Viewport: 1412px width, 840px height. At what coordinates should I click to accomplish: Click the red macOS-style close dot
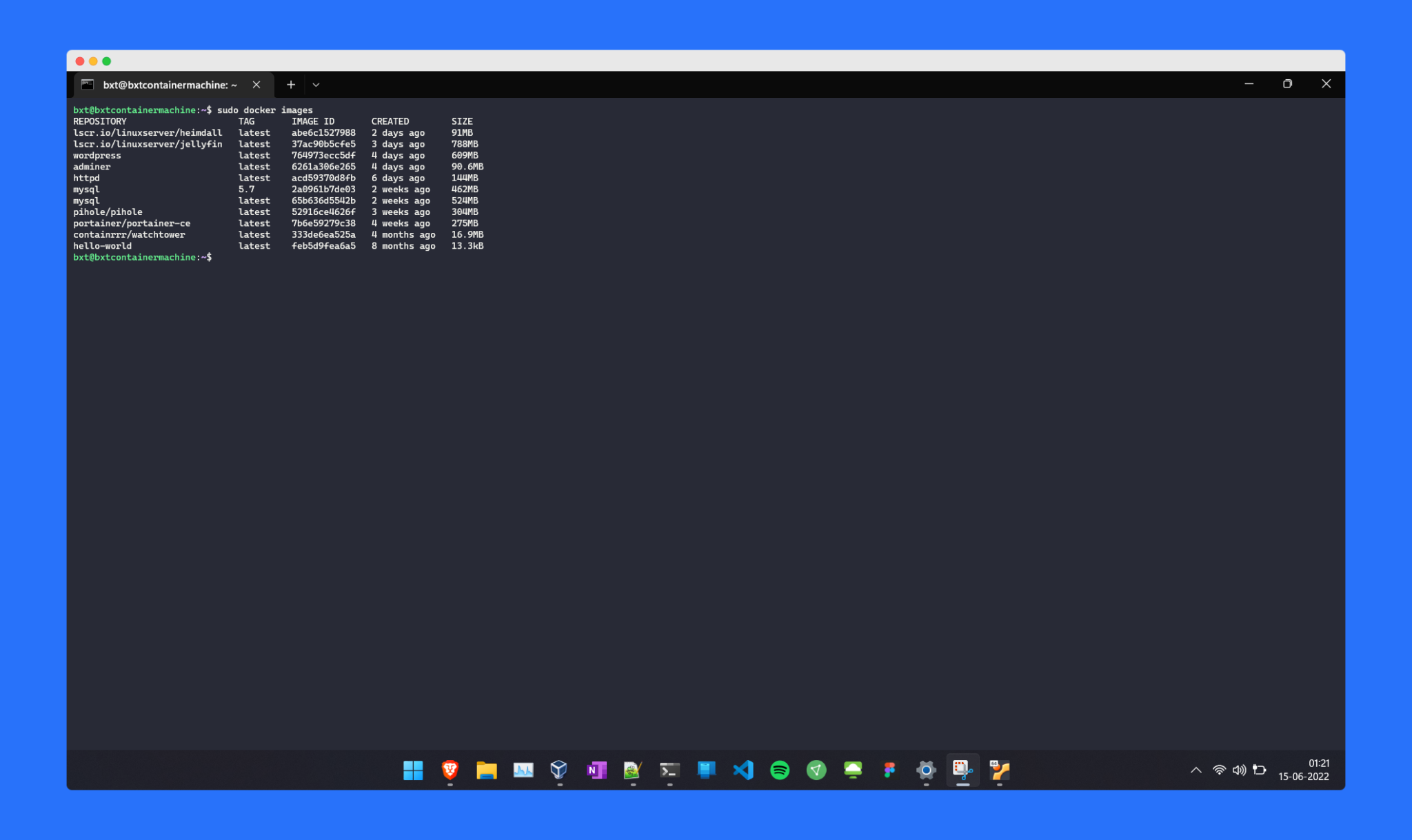80,61
